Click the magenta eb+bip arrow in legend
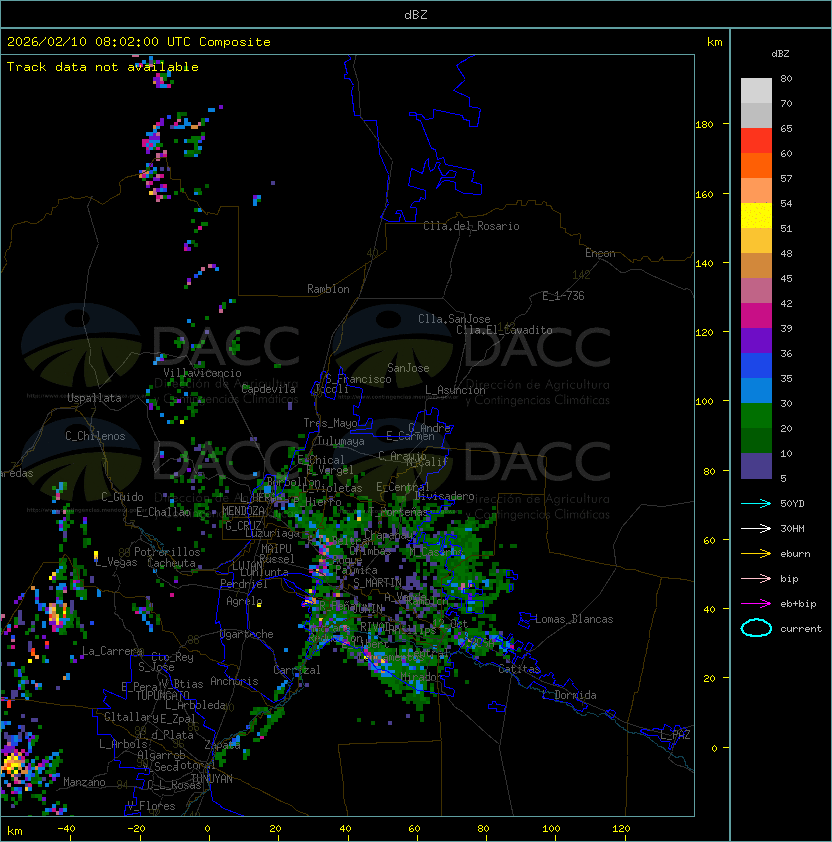The height and width of the screenshot is (842, 832). point(756,604)
